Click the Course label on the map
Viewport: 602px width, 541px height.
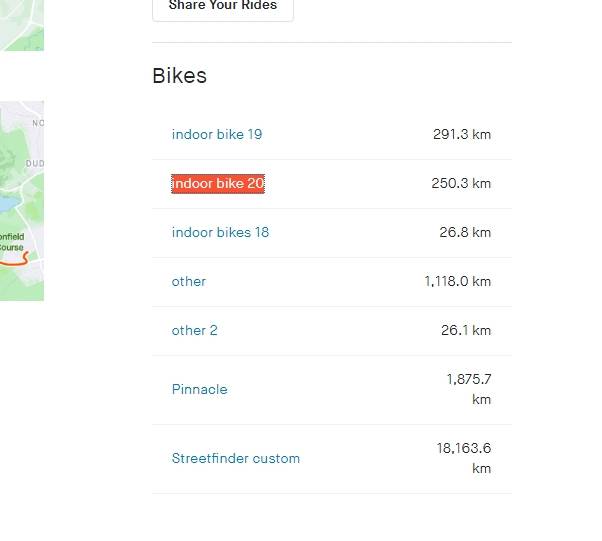point(11,247)
